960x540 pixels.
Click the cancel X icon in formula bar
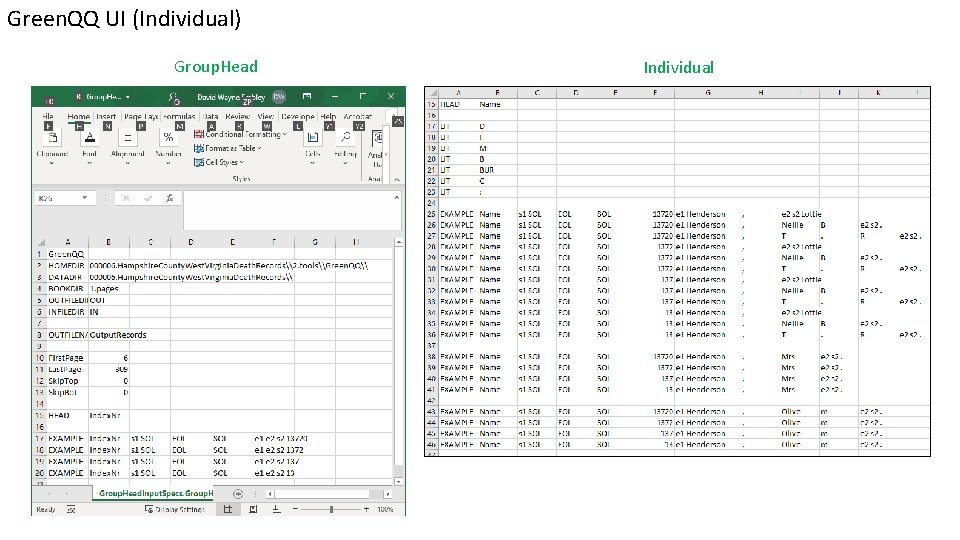pos(126,198)
